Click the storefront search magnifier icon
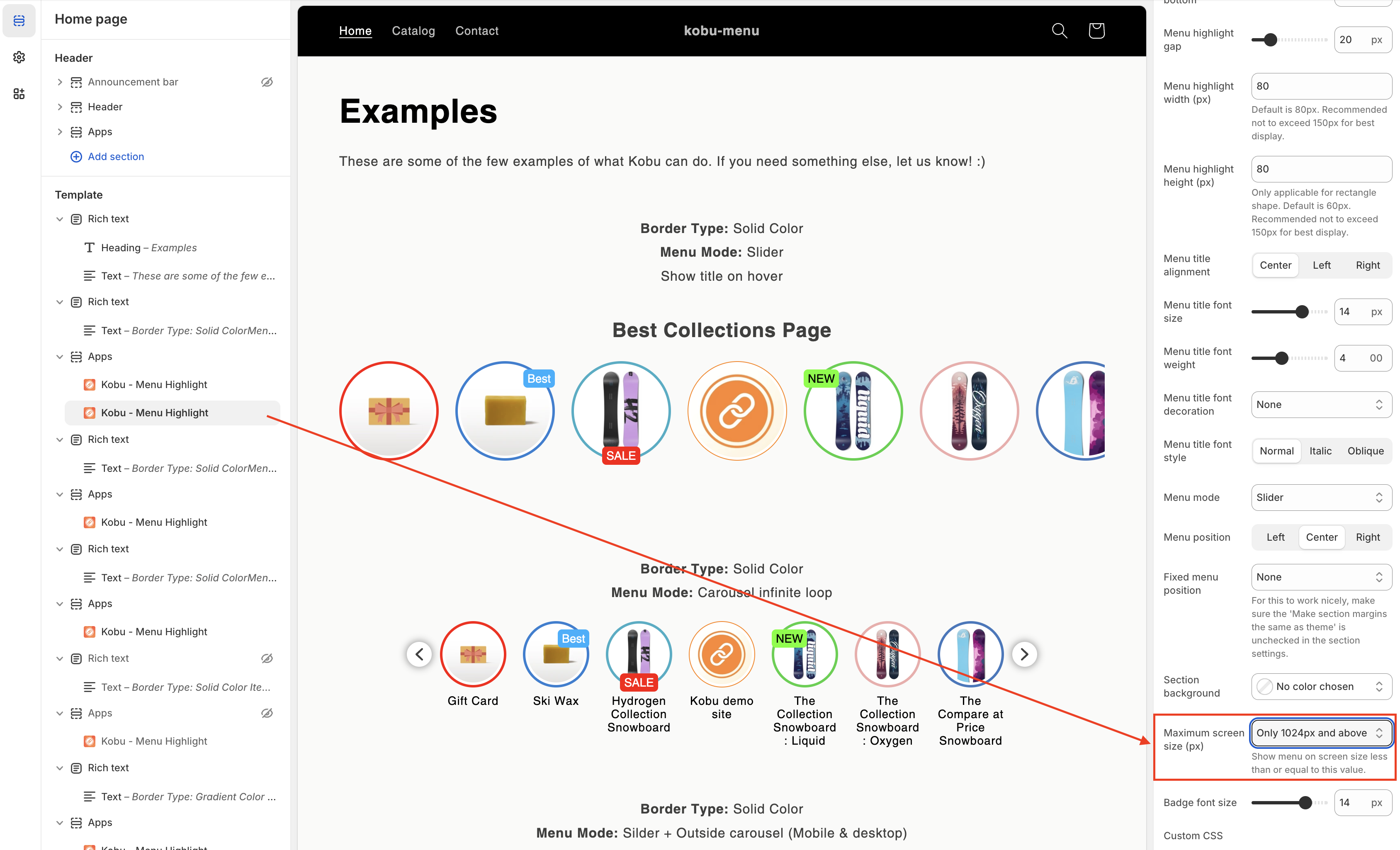The width and height of the screenshot is (1400, 850). [1059, 31]
